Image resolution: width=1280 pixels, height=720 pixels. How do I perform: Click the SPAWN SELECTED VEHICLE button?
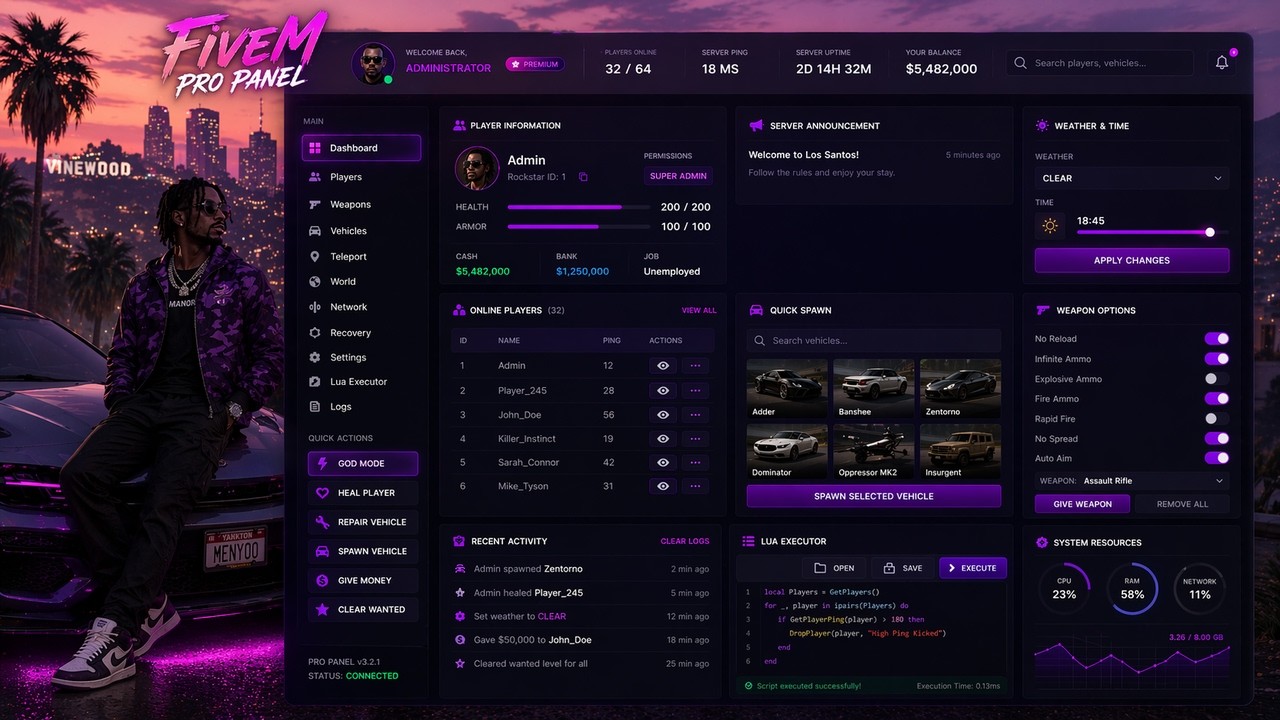(x=874, y=496)
